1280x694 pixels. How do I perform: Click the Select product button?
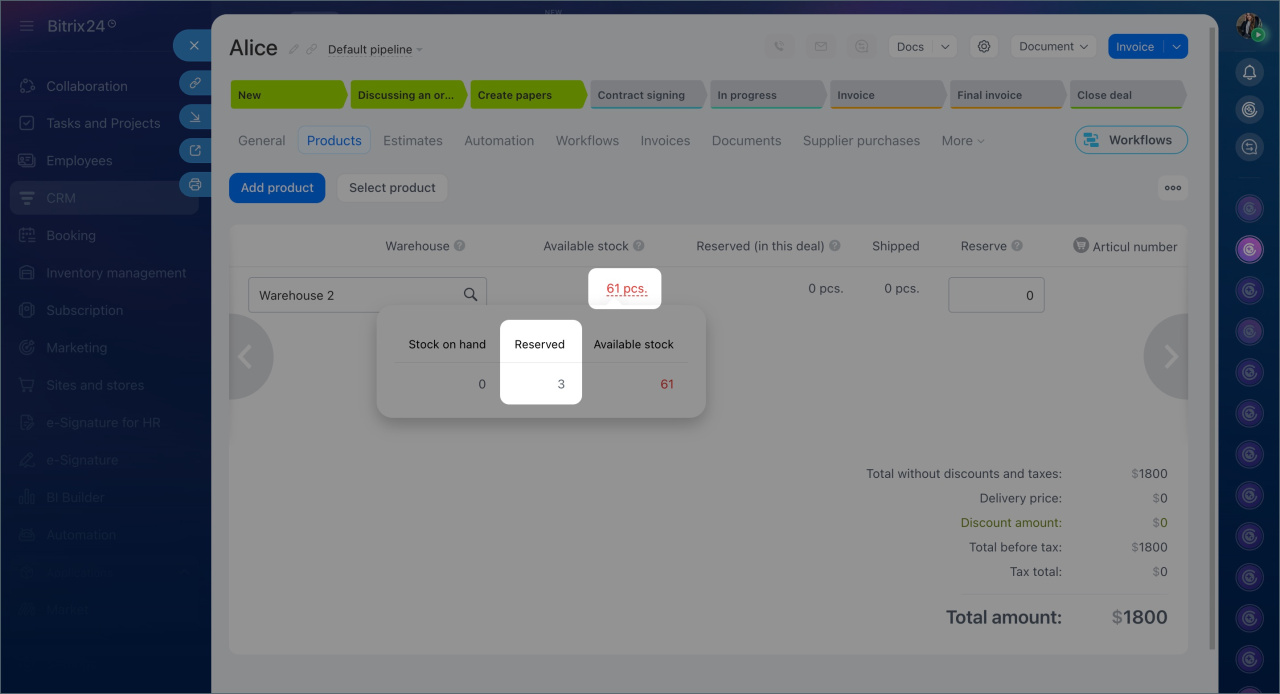point(392,188)
